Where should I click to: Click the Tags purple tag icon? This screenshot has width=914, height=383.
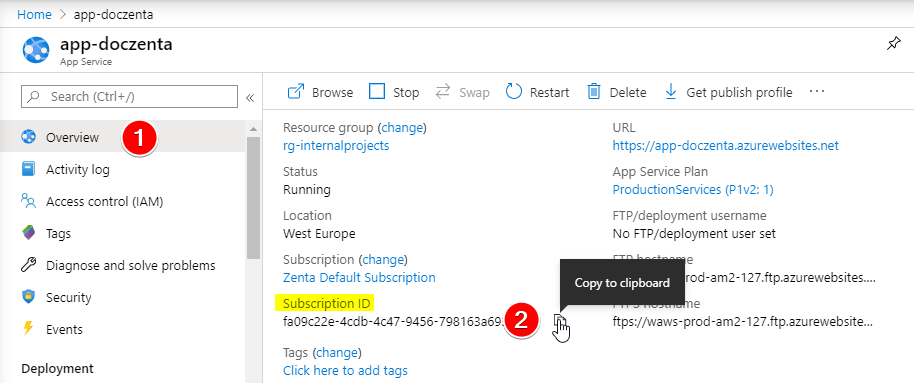click(x=28, y=233)
